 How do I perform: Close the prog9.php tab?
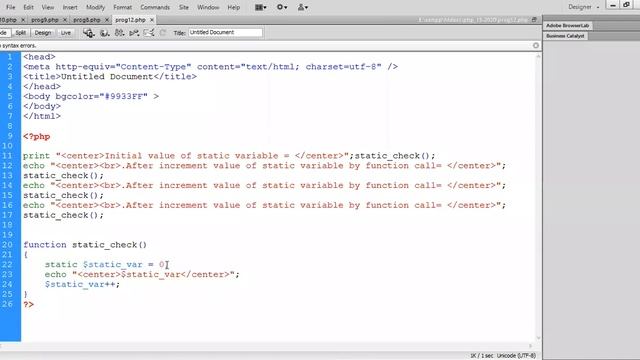tap(64, 20)
